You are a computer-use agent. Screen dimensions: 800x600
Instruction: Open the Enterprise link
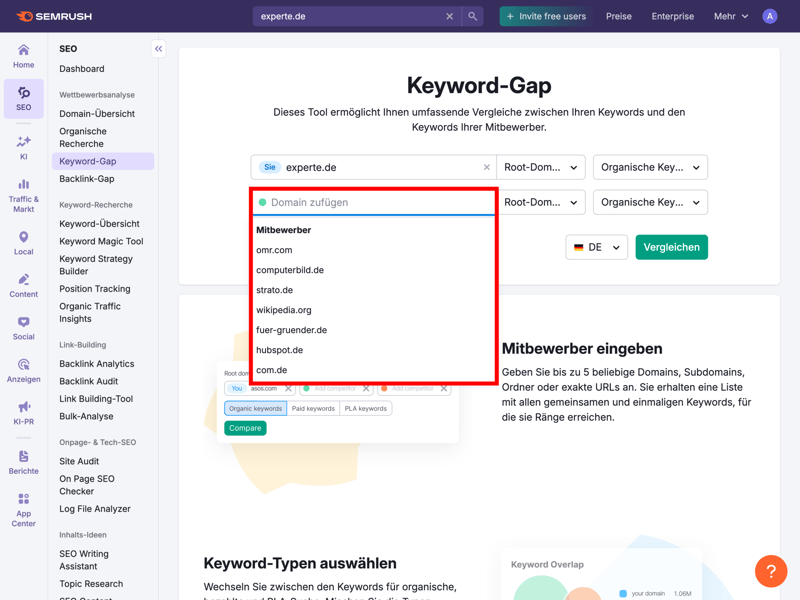tap(672, 16)
